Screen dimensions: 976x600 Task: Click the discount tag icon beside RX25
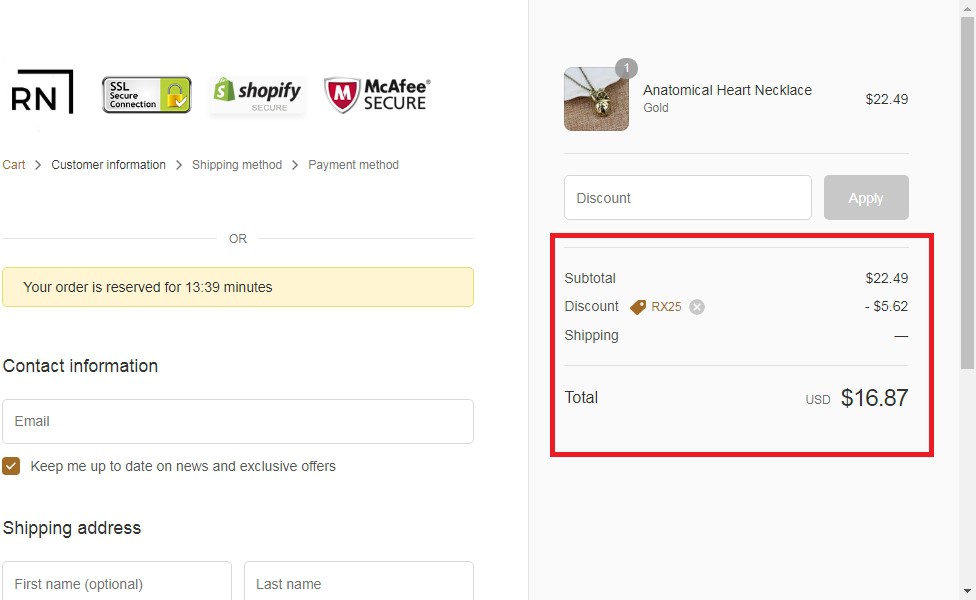[x=638, y=307]
